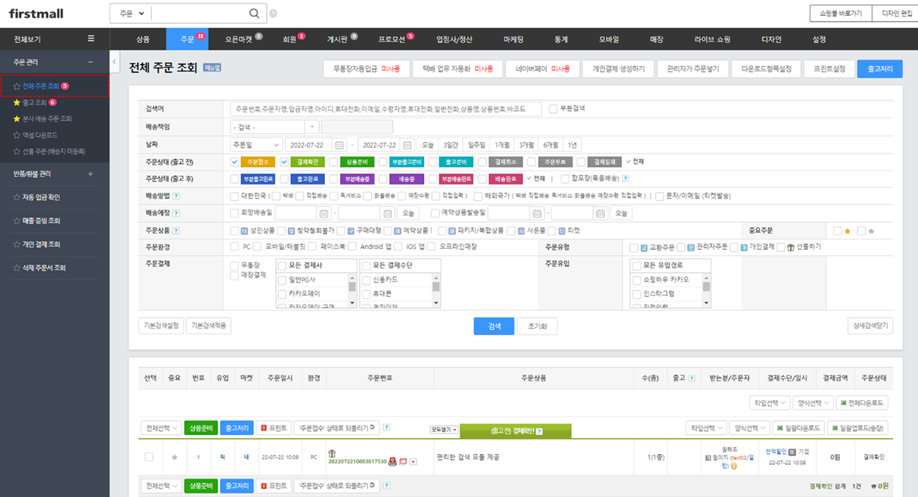The width and height of the screenshot is (918, 497).
Task: Toggle favorite star next to 자동 입금 확인
Action: tap(16, 197)
